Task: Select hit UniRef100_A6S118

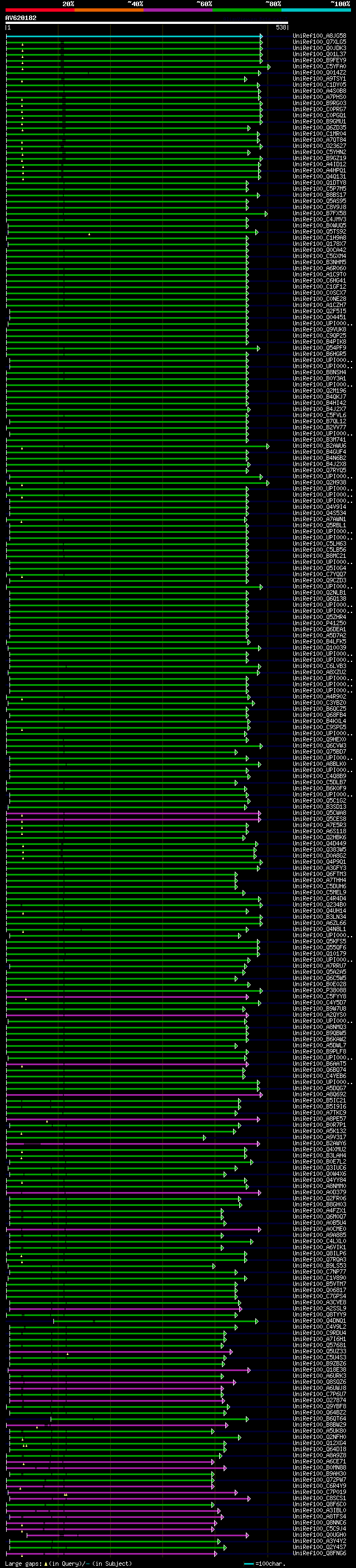Action: click(319, 832)
